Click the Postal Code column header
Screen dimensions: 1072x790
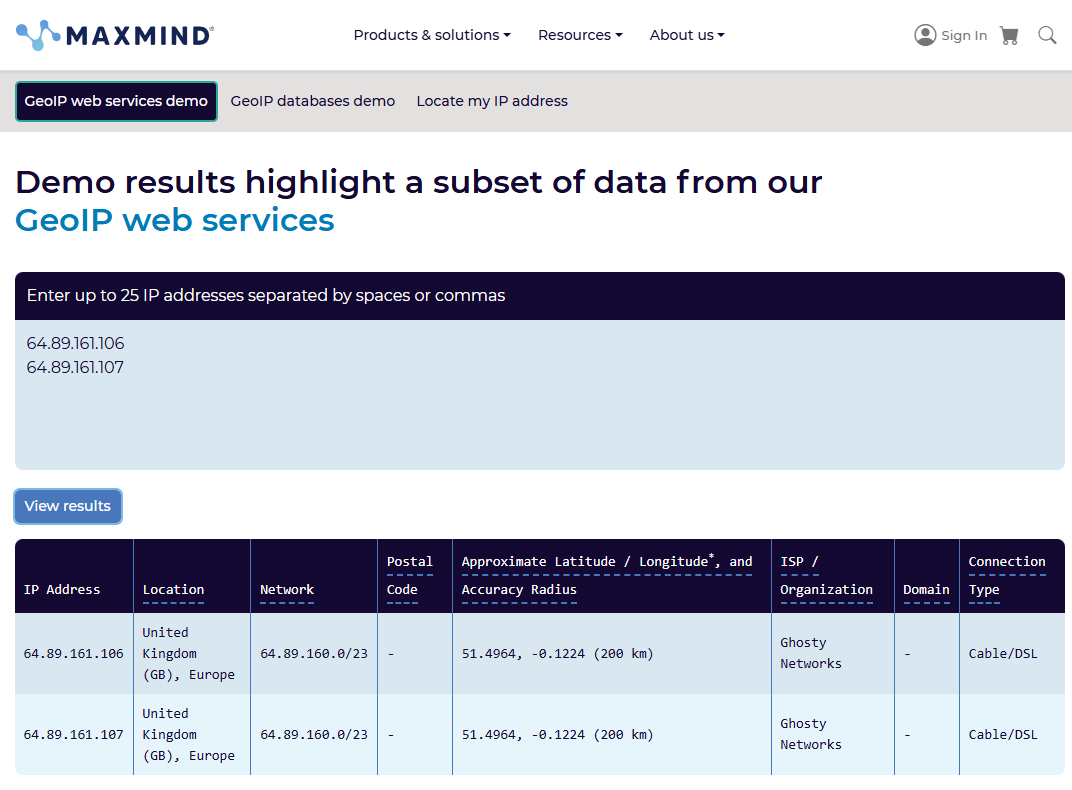click(410, 576)
